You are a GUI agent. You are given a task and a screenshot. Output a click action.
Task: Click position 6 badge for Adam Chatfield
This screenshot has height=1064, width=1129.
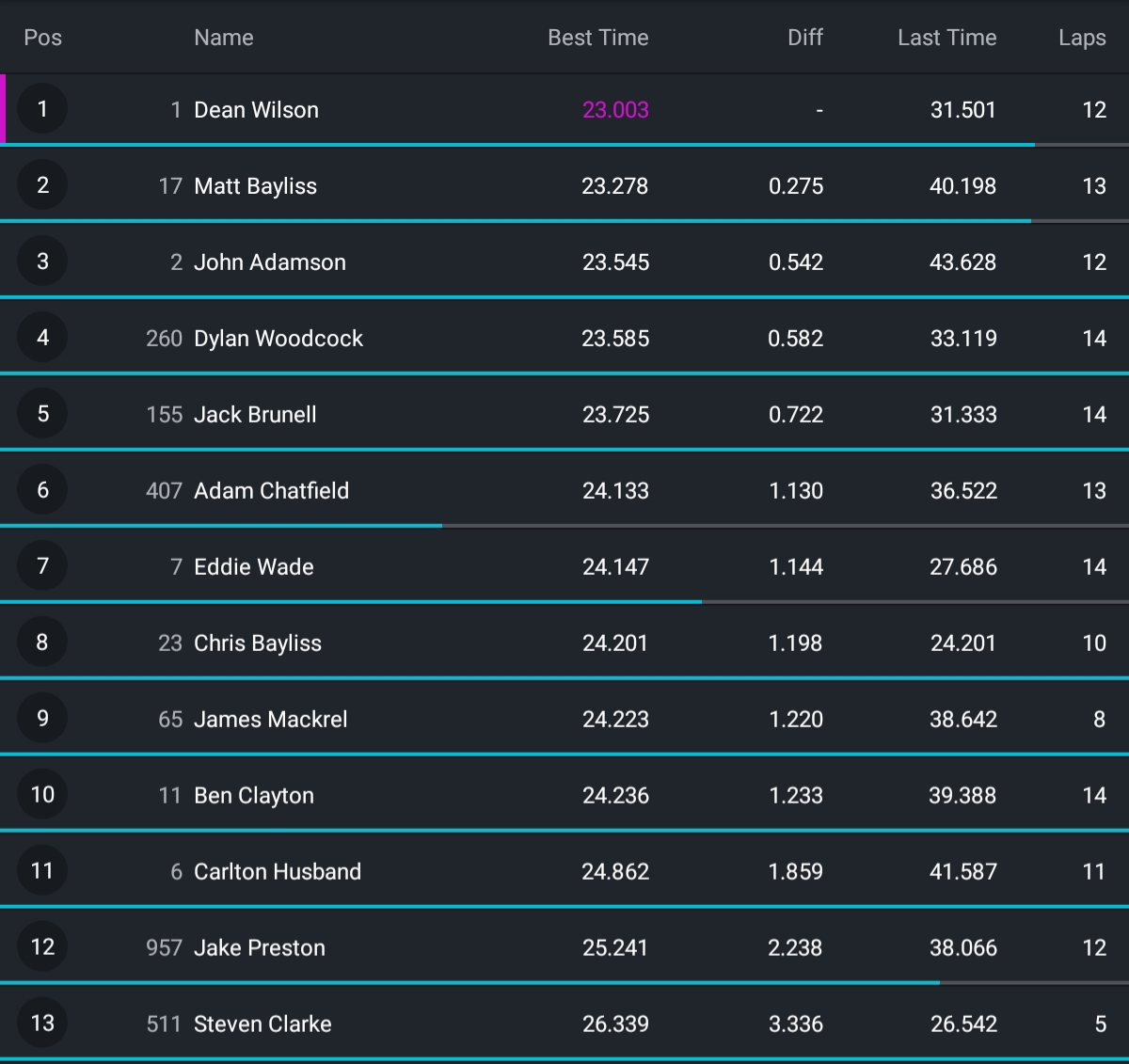point(42,490)
